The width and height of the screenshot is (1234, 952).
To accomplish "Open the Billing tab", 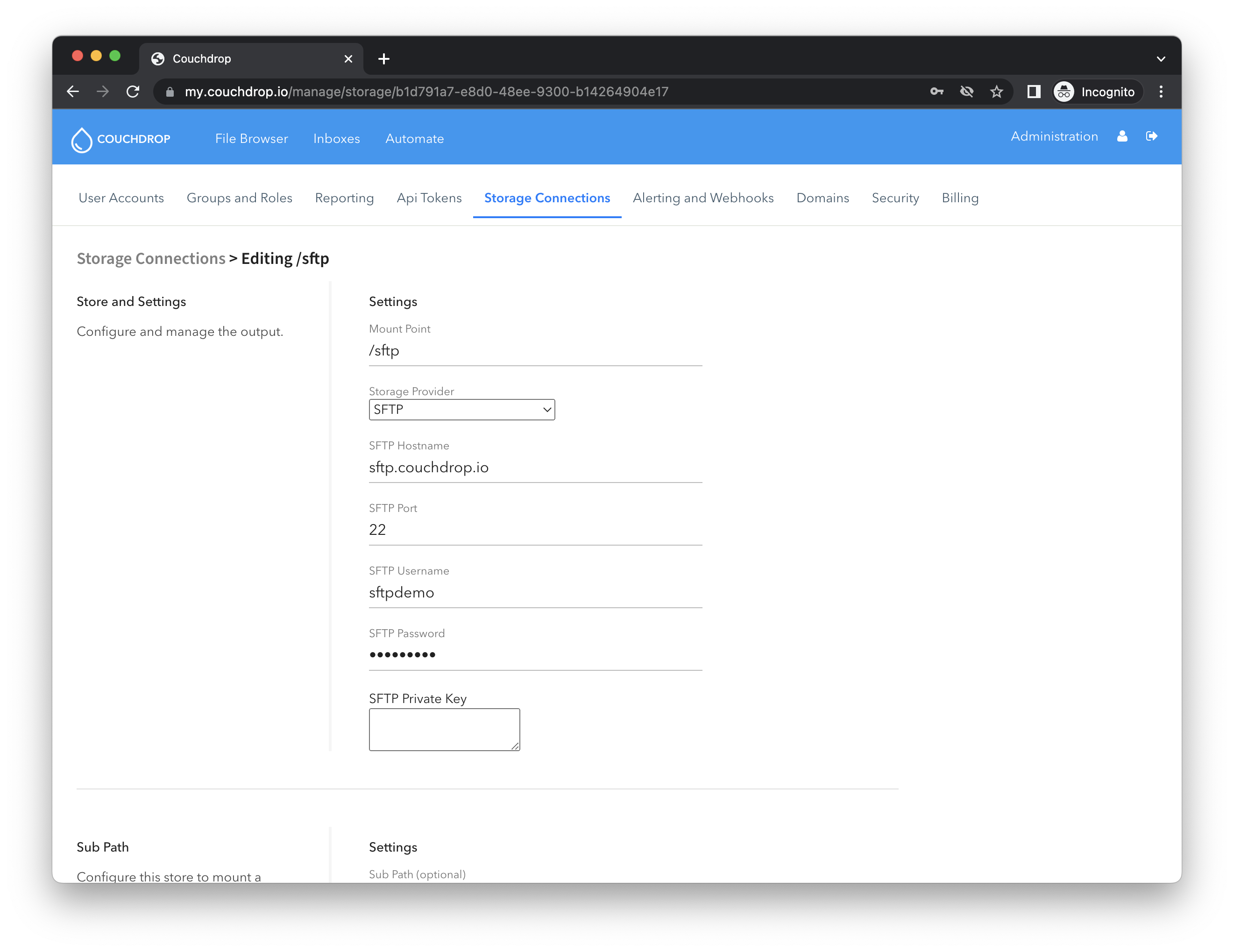I will point(959,198).
